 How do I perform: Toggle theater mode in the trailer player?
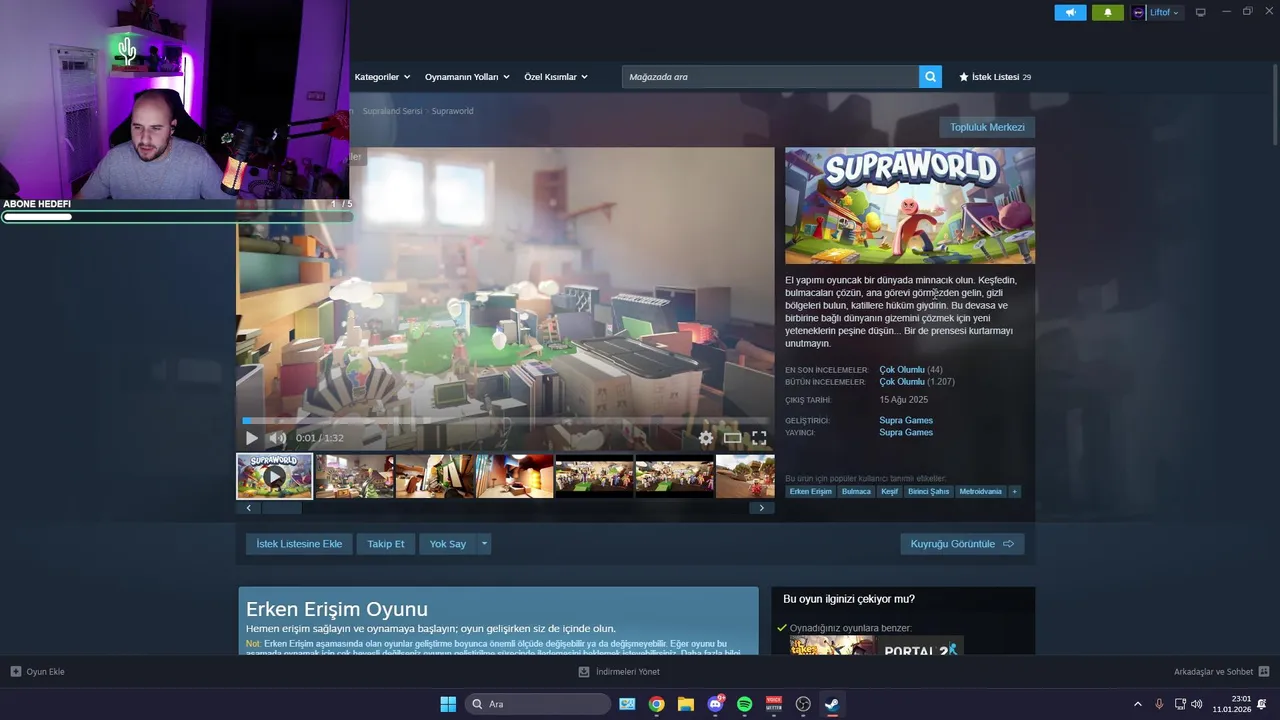(x=733, y=438)
